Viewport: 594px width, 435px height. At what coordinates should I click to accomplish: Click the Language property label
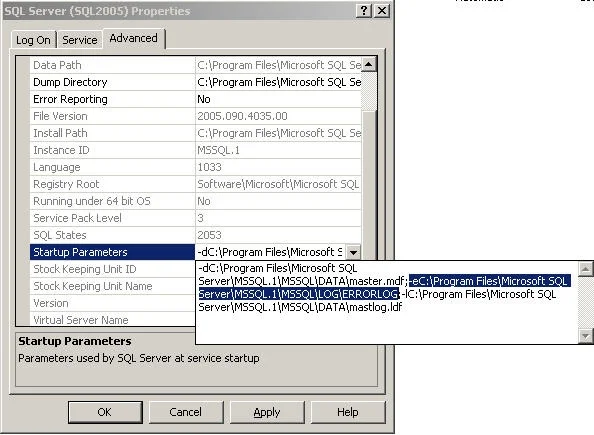(57, 167)
